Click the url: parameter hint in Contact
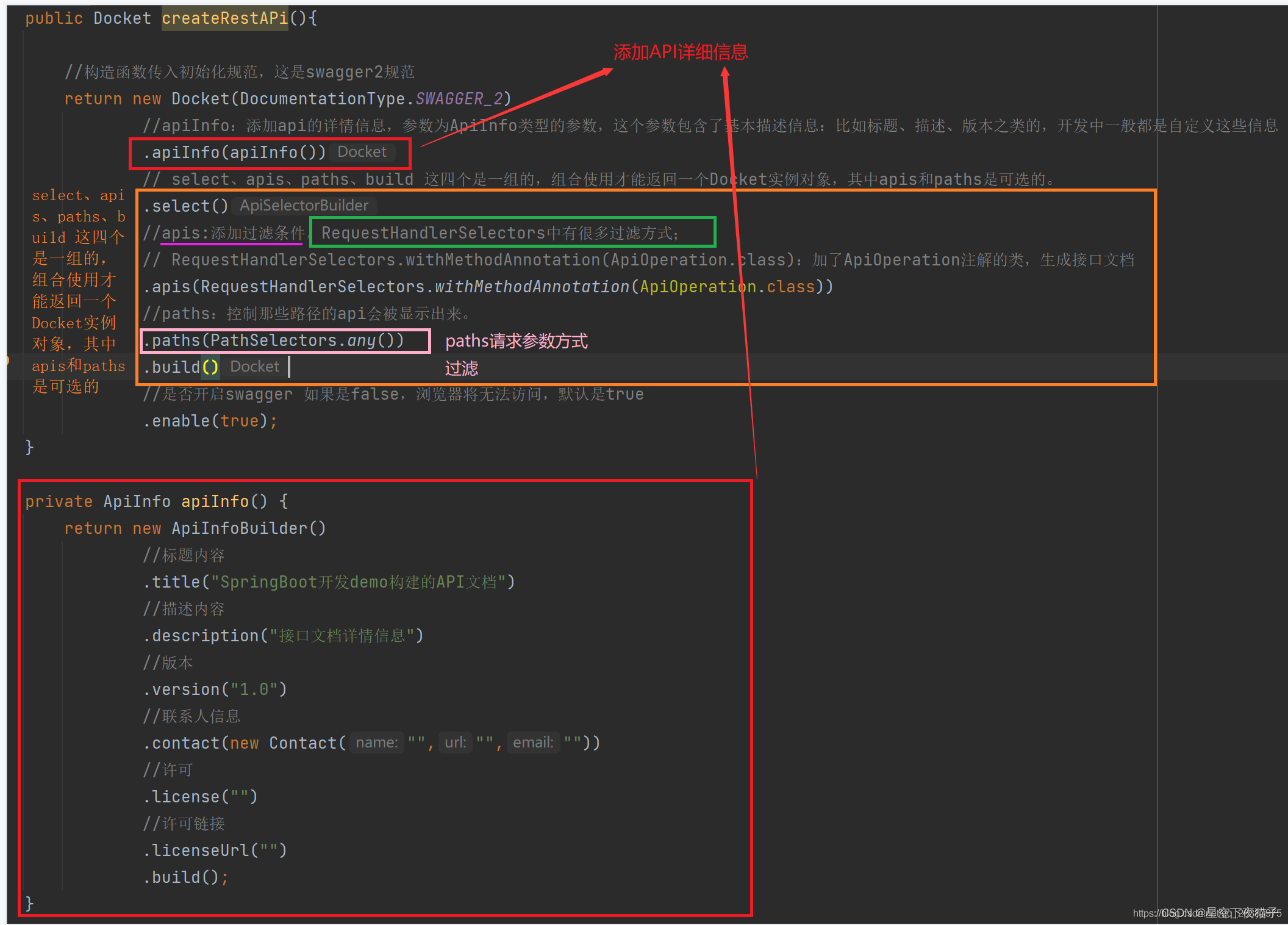This screenshot has width=1288, height=925. 455,743
